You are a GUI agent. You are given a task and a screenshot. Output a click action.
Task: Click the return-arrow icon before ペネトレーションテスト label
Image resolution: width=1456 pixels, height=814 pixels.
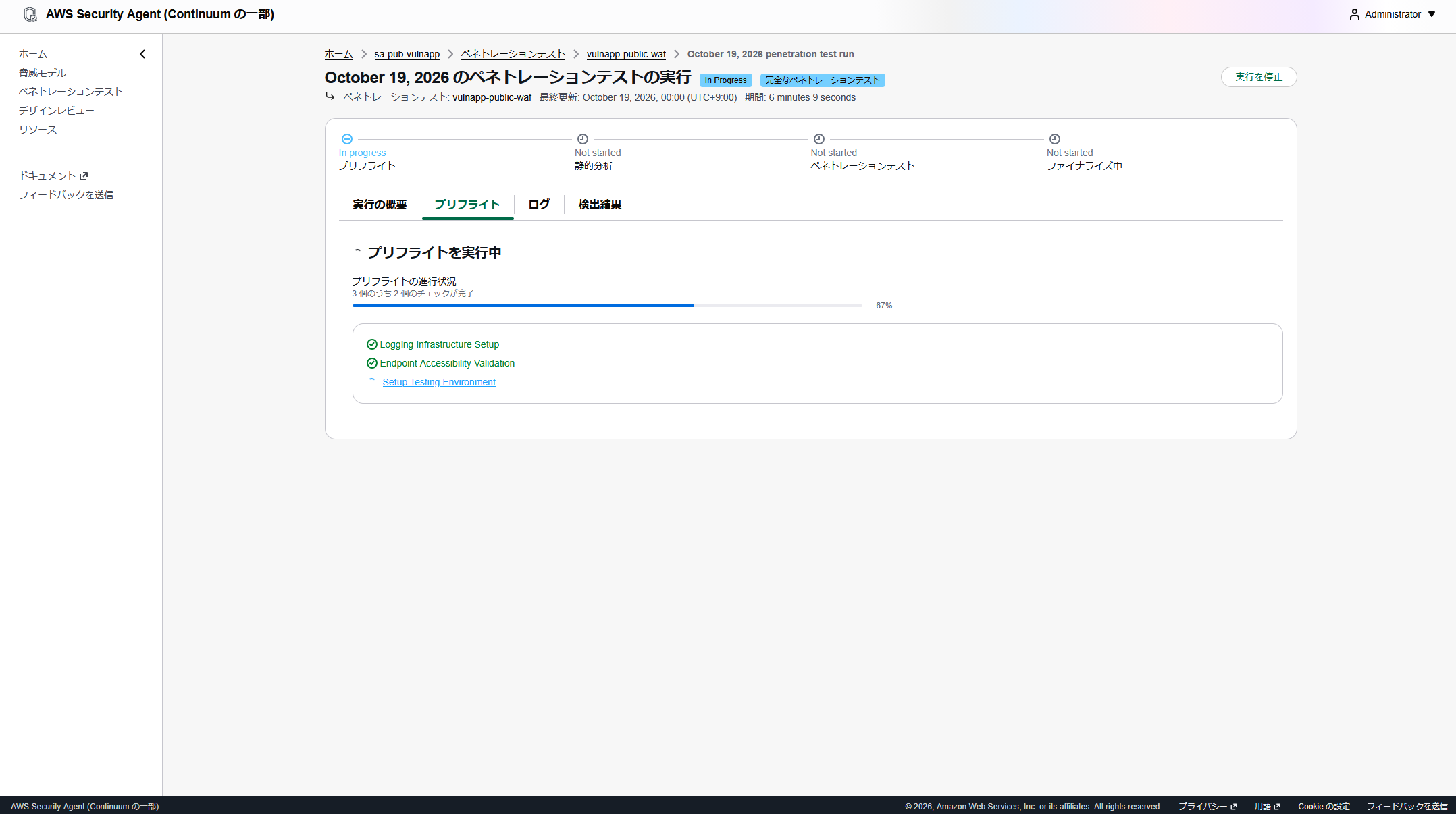click(x=330, y=97)
